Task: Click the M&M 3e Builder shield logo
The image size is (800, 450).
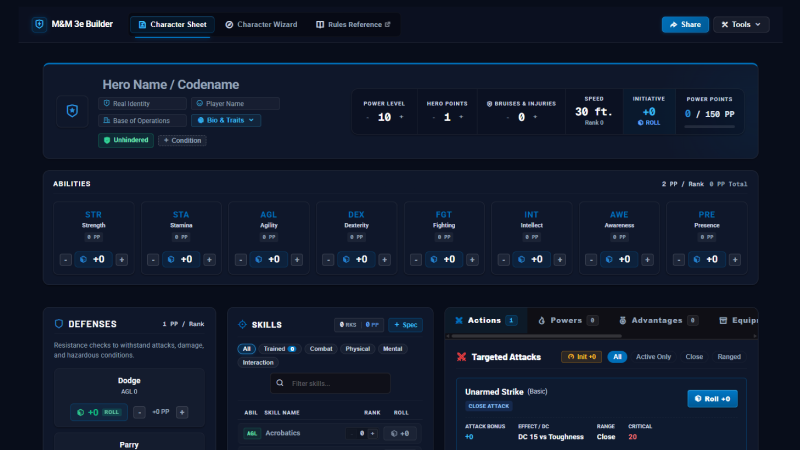Action: coord(39,24)
